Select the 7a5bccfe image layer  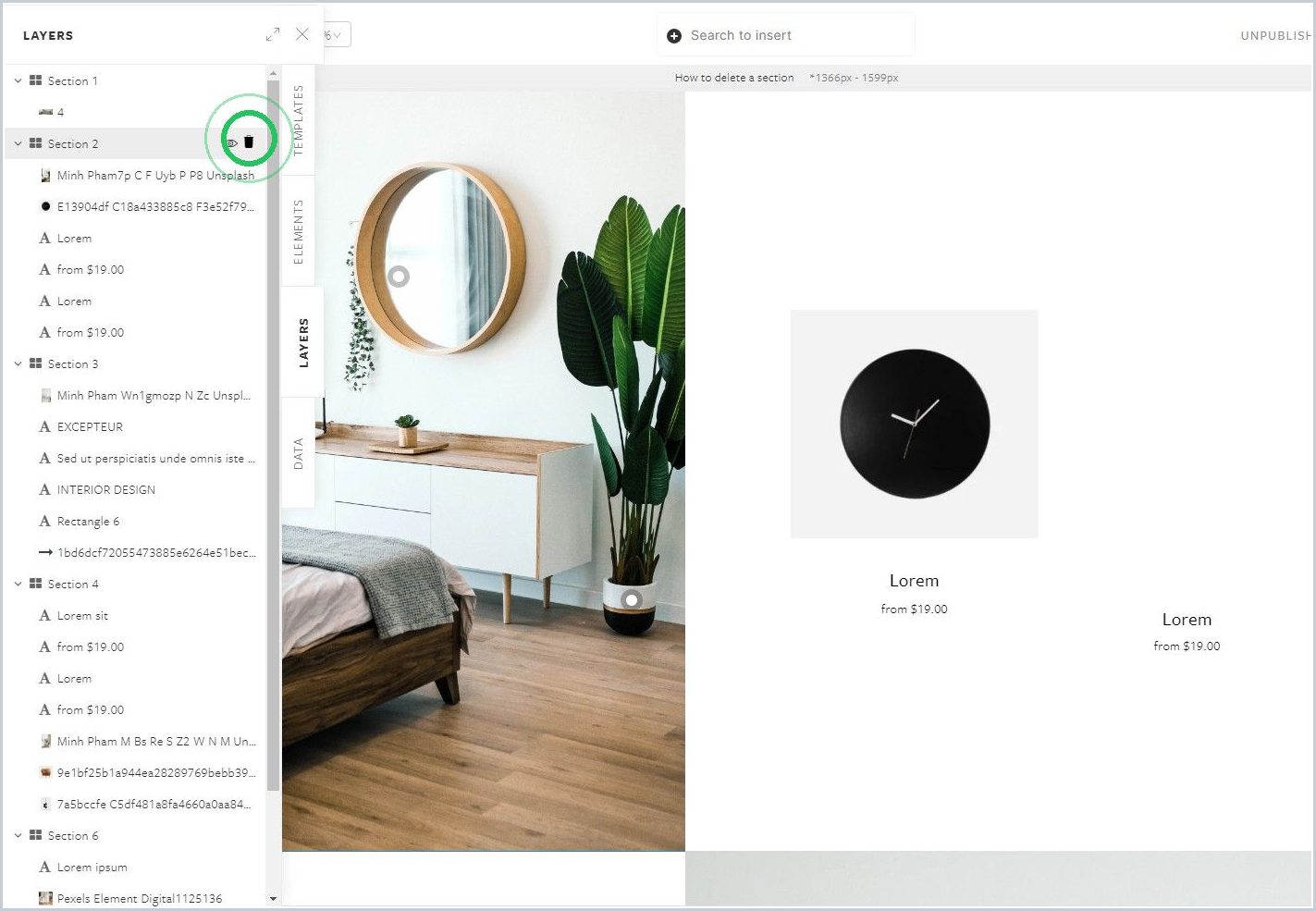pos(134,804)
